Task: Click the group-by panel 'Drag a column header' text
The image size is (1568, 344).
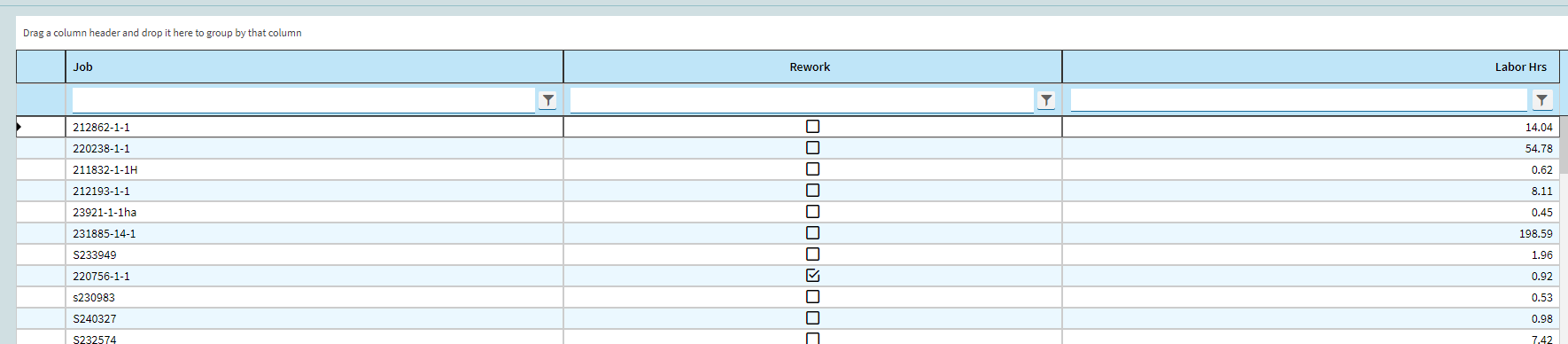Action: (x=162, y=33)
